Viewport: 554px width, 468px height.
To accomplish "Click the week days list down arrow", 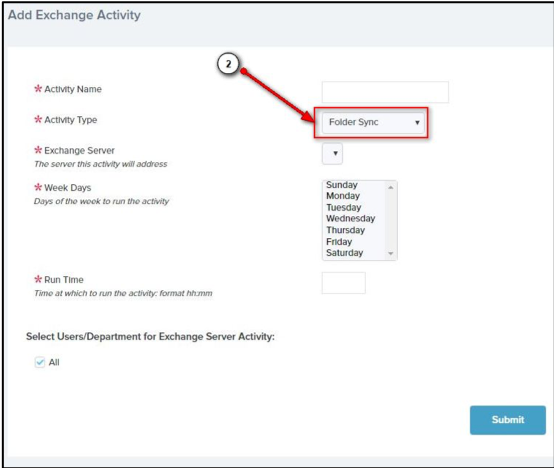I will click(391, 253).
